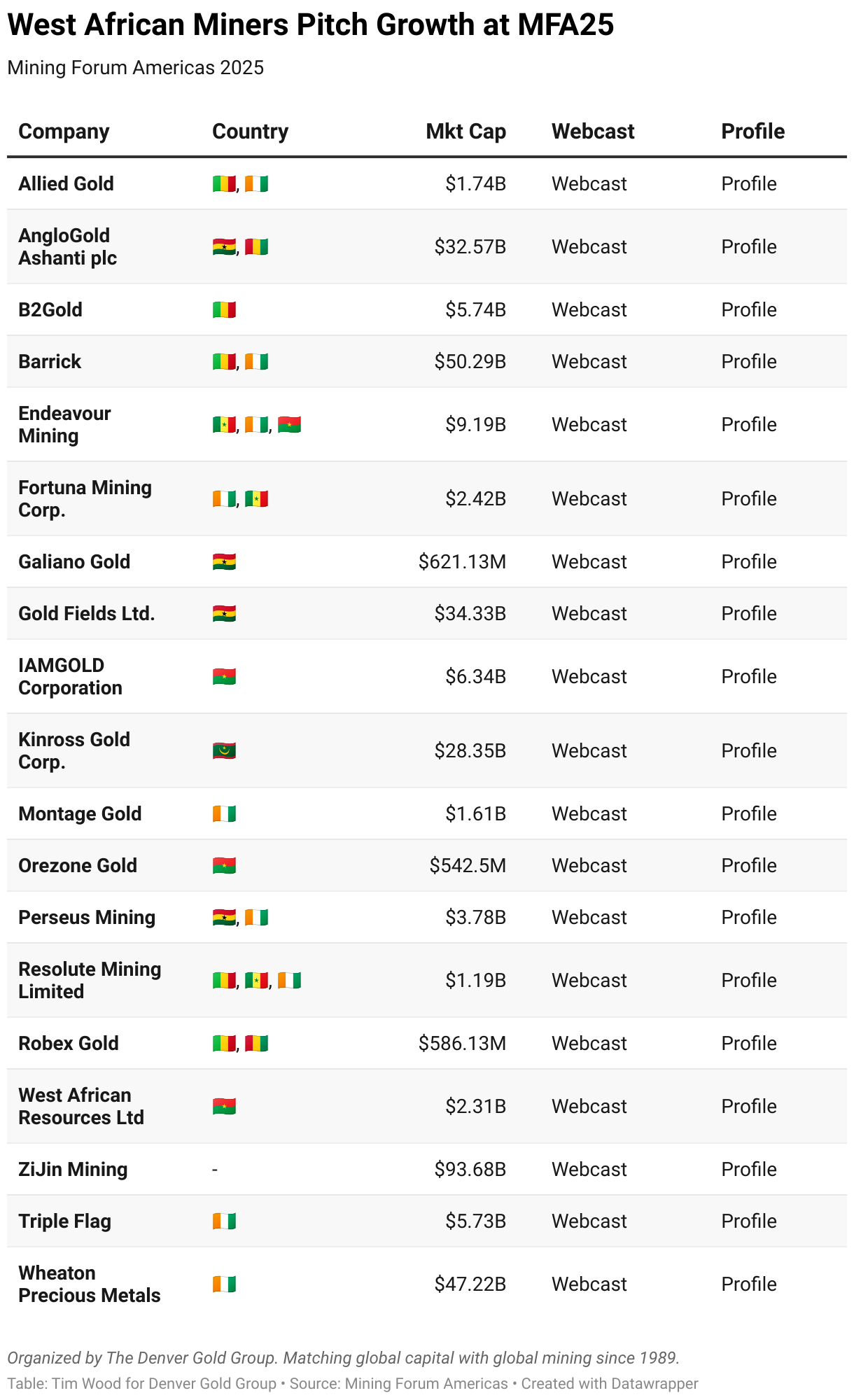Click the Ghana flag in Galiano Gold row
This screenshot has width=854, height=1400.
point(224,562)
